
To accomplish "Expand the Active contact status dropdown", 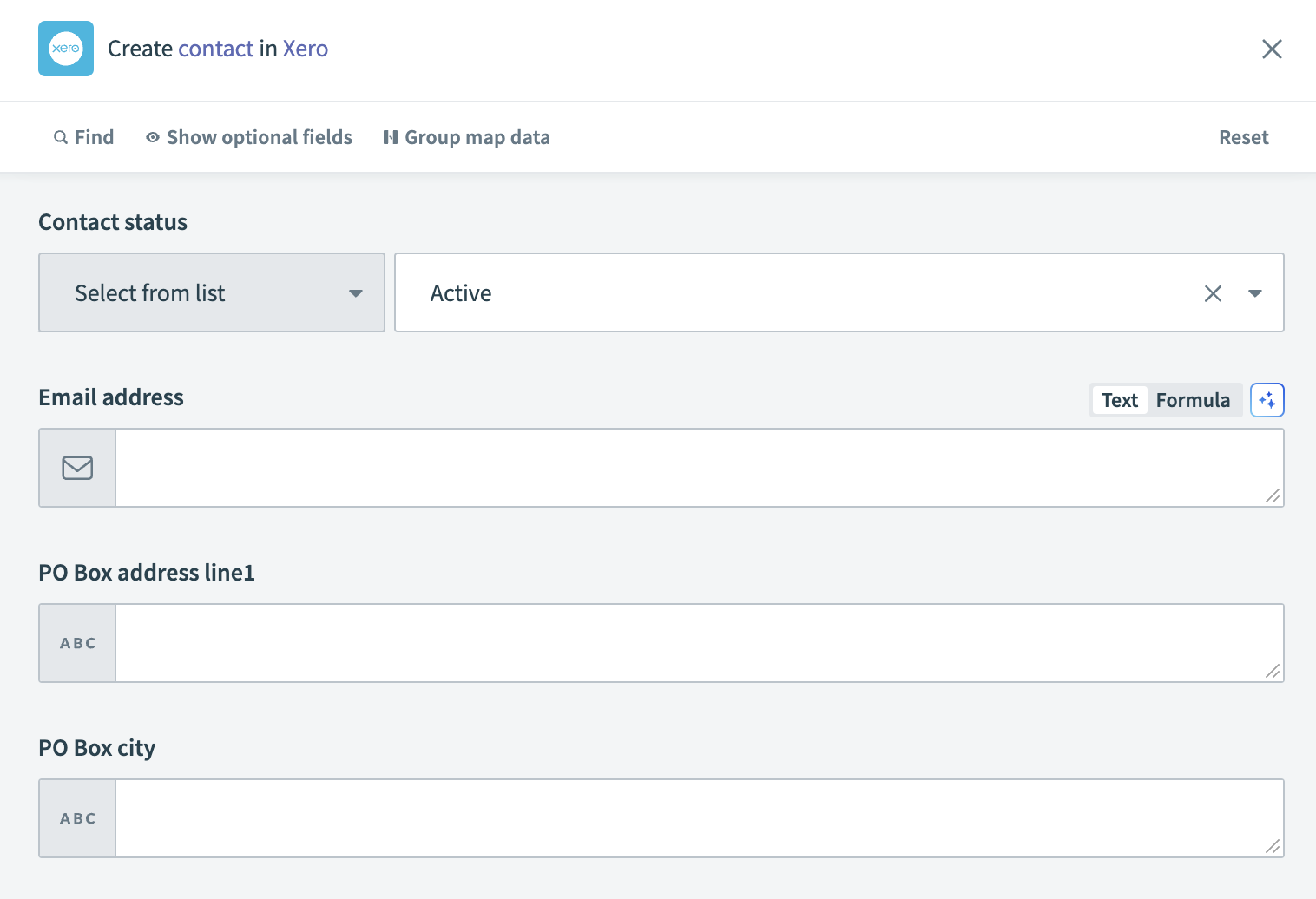I will pos(1255,293).
